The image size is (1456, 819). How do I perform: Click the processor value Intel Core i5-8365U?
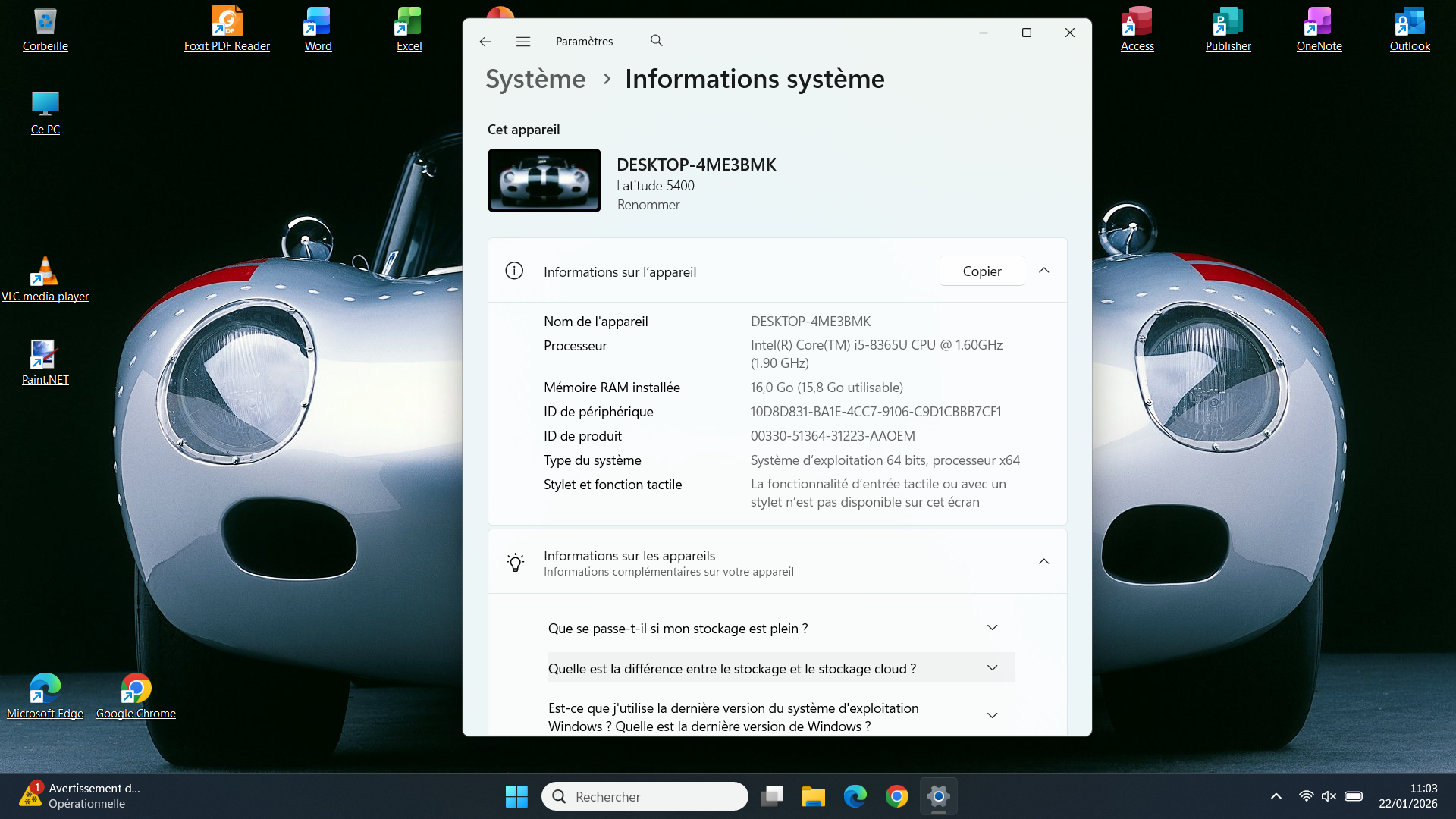click(877, 354)
